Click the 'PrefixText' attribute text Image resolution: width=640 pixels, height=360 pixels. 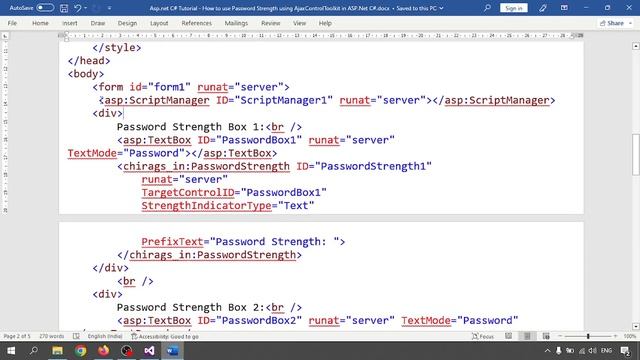pos(172,242)
